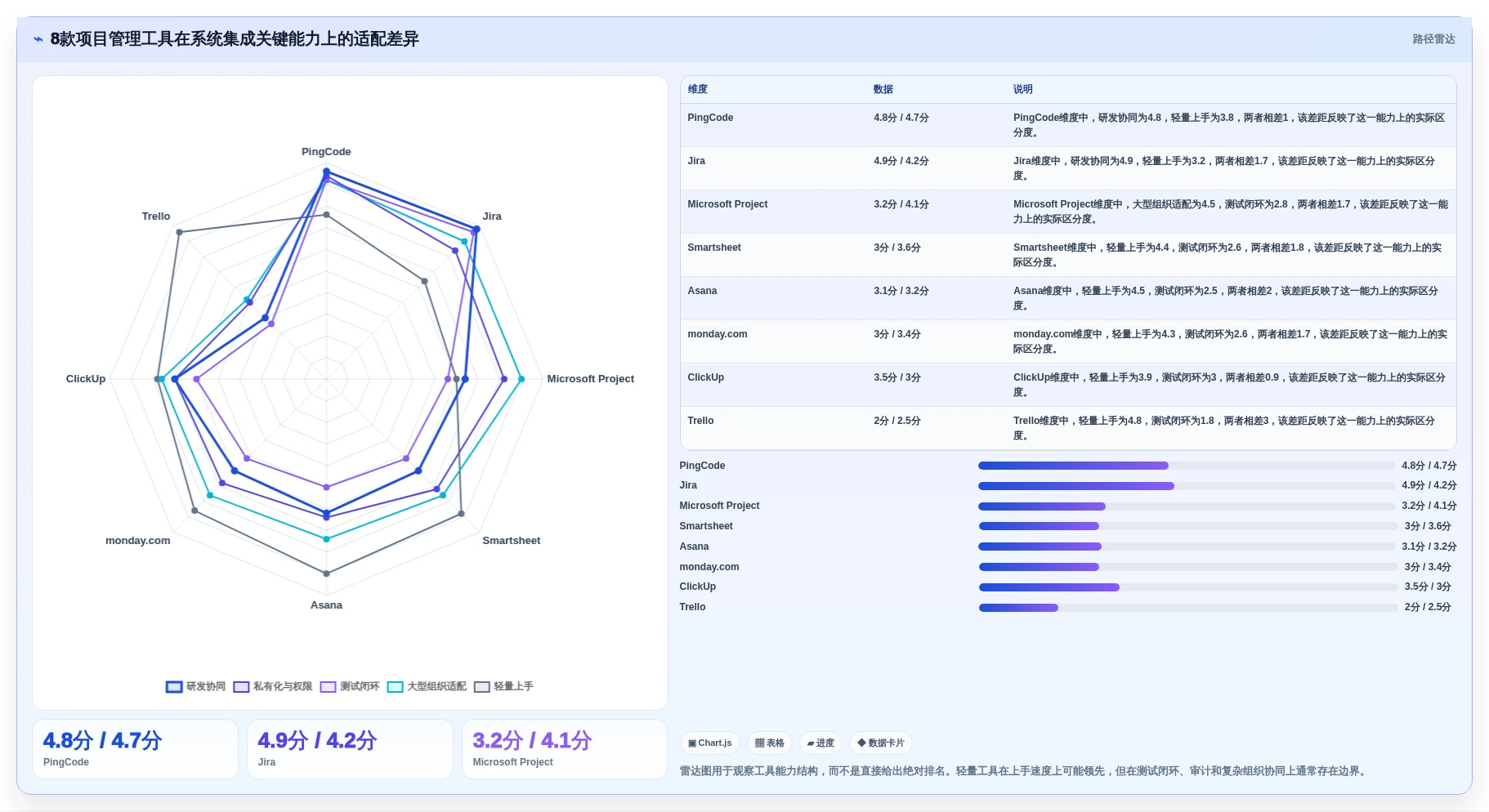The image size is (1489, 812).
Task: Click the 3分 / 3.4分 value beside monday.com bar
Action: pos(1428,567)
